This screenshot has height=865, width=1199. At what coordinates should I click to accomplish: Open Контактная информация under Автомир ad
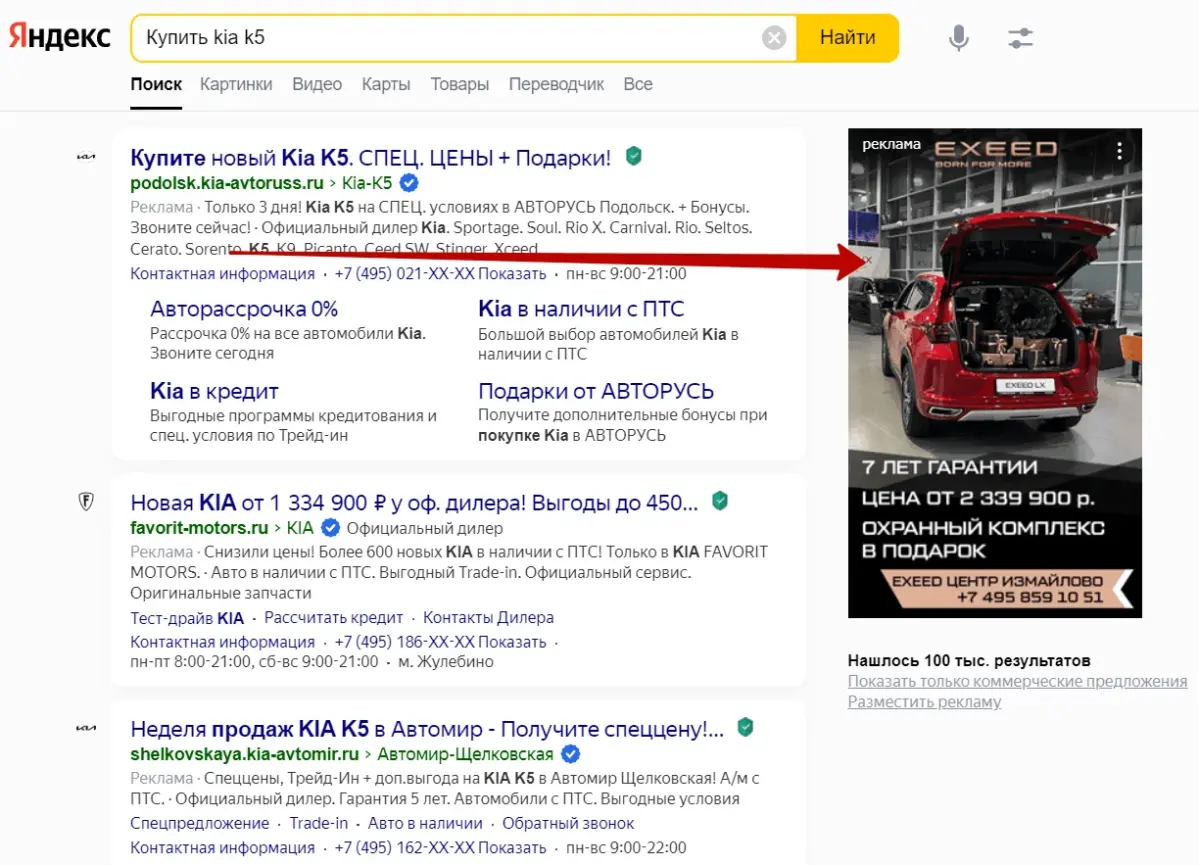[223, 848]
